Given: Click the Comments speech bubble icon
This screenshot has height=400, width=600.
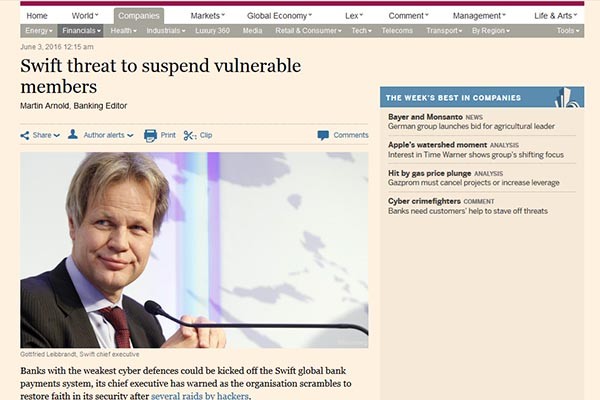Looking at the screenshot, I should point(323,135).
